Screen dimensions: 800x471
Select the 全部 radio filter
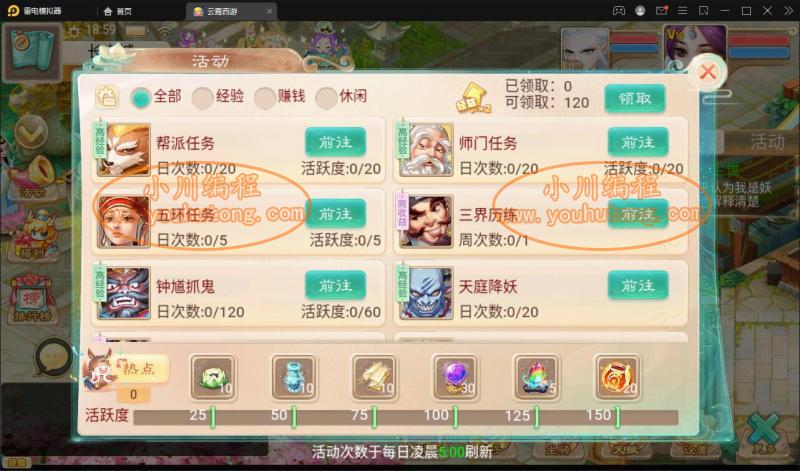(156, 96)
